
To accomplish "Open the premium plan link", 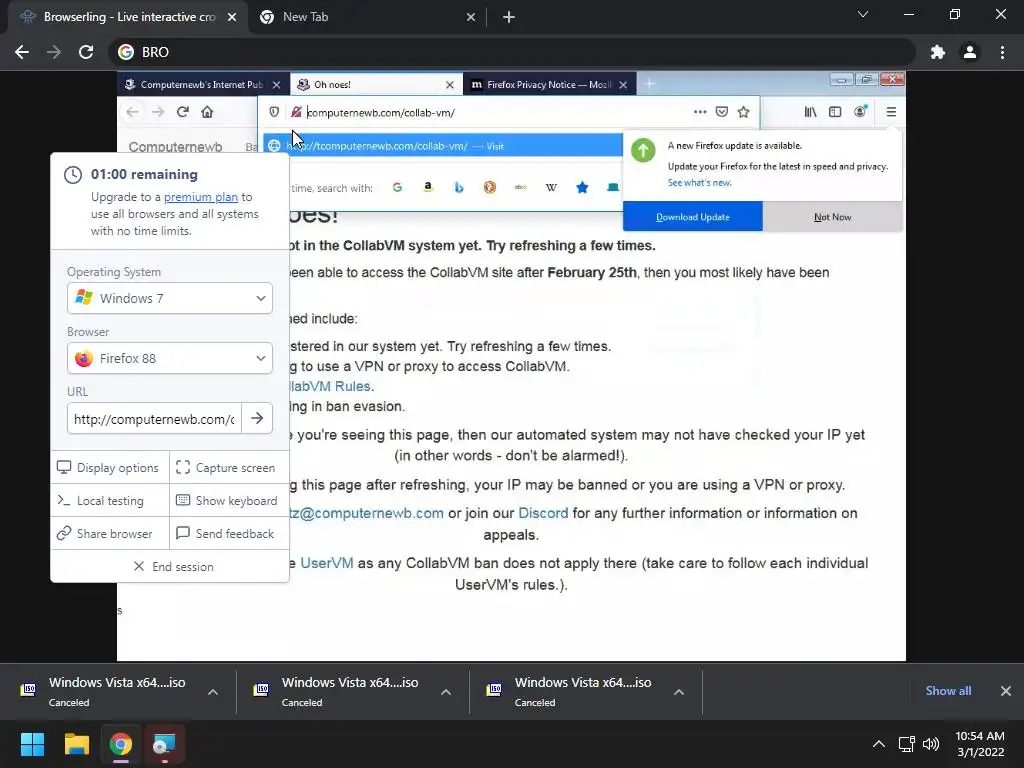I will (x=200, y=197).
